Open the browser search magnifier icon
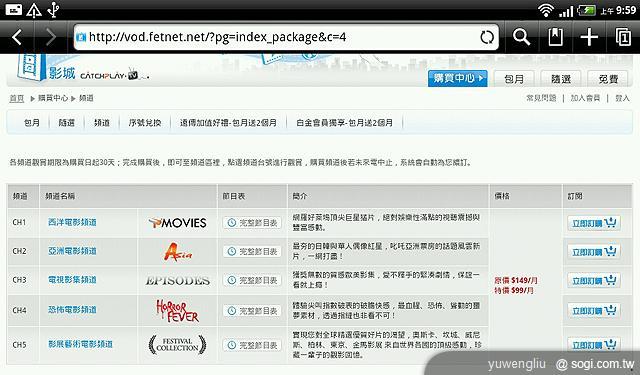Screen dimensions: 640x375 [x=521, y=38]
